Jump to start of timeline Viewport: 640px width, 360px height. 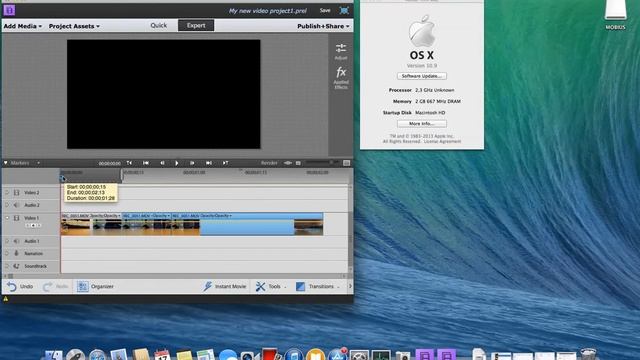pyautogui.click(x=146, y=163)
